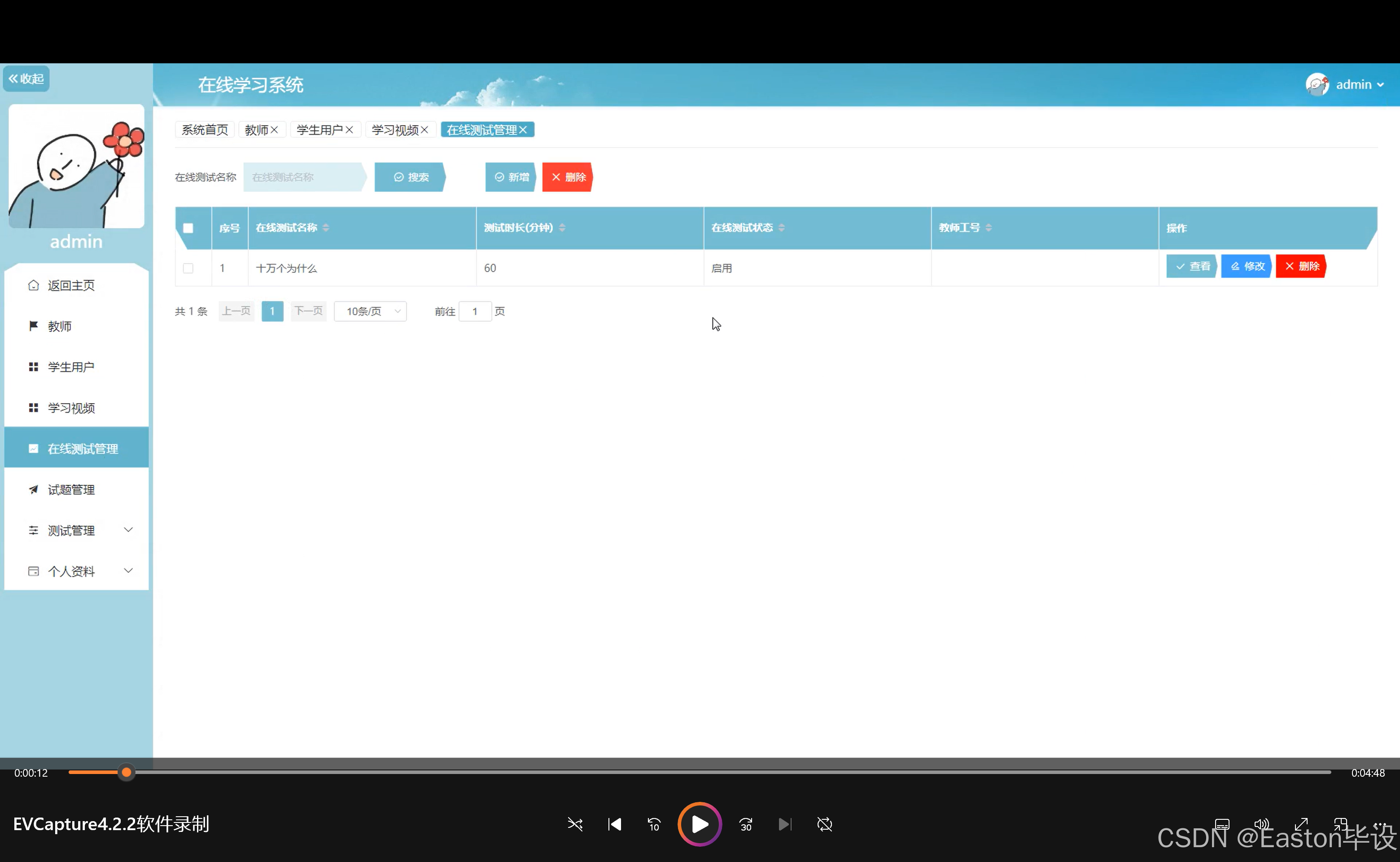
Task: Click the blue 修改 edit button
Action: (x=1247, y=266)
